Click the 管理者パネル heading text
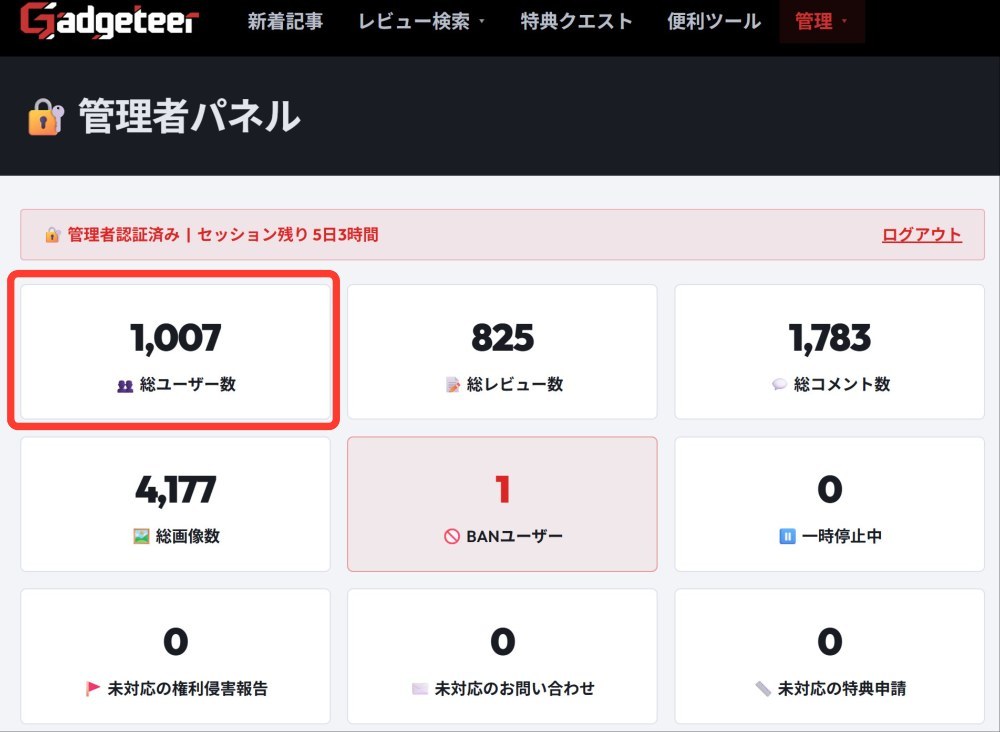 pyautogui.click(x=189, y=117)
